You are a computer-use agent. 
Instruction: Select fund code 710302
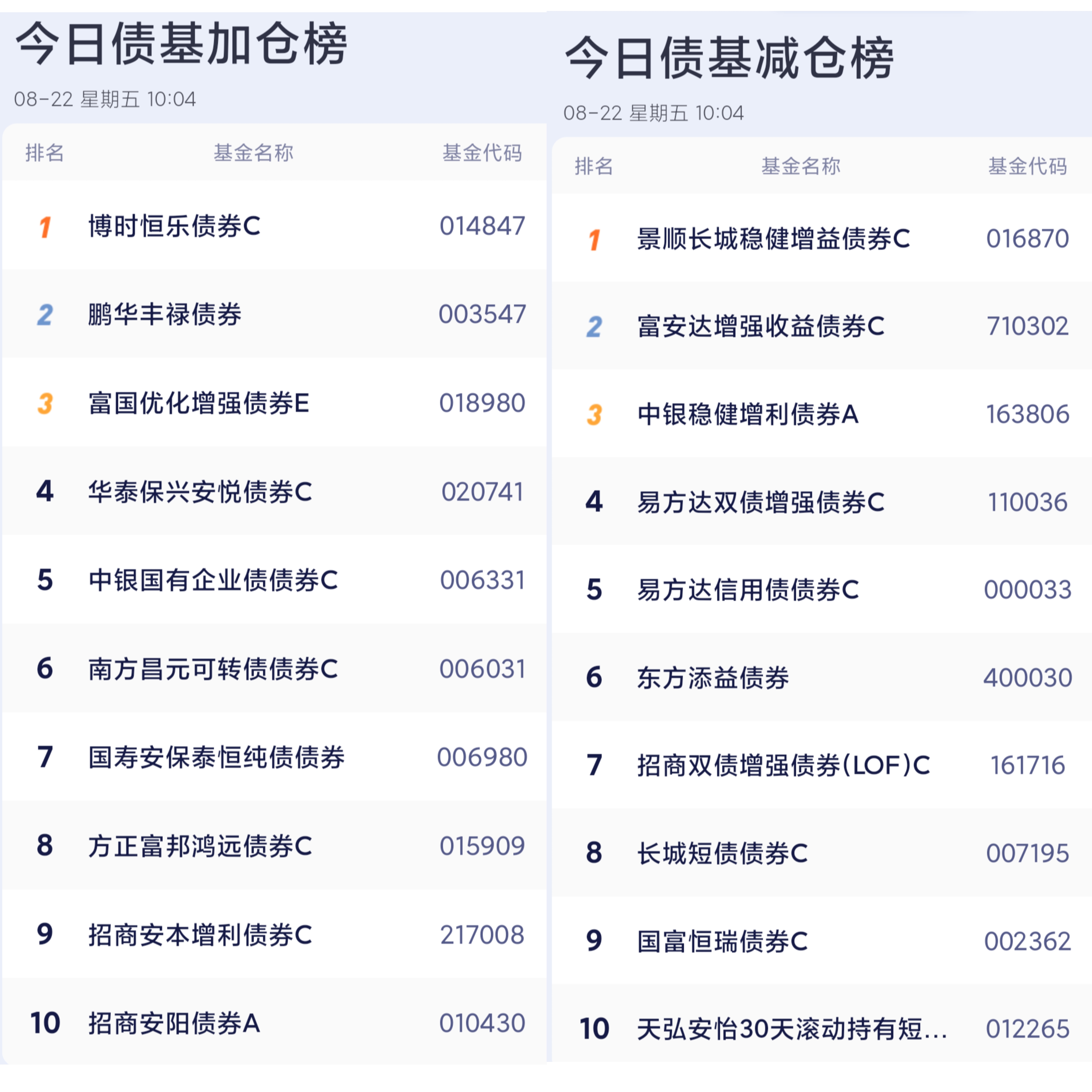[1027, 326]
